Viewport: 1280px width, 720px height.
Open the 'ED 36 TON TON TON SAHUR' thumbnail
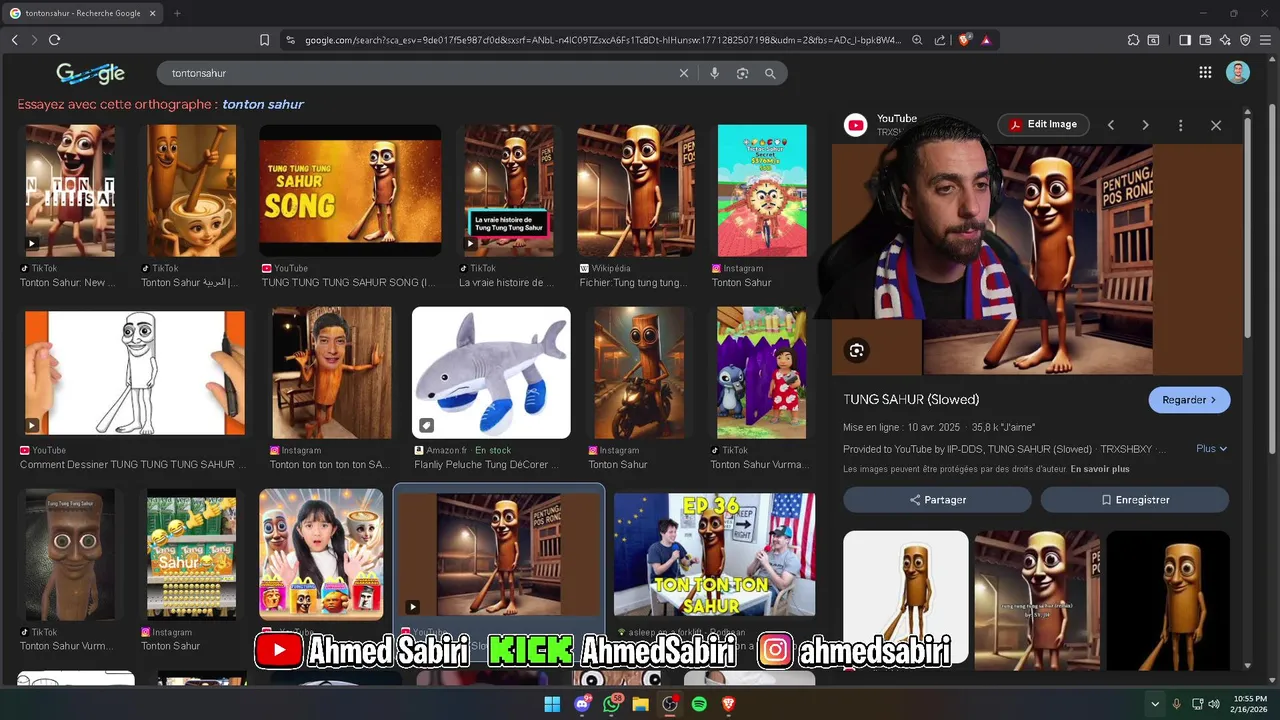(x=714, y=554)
